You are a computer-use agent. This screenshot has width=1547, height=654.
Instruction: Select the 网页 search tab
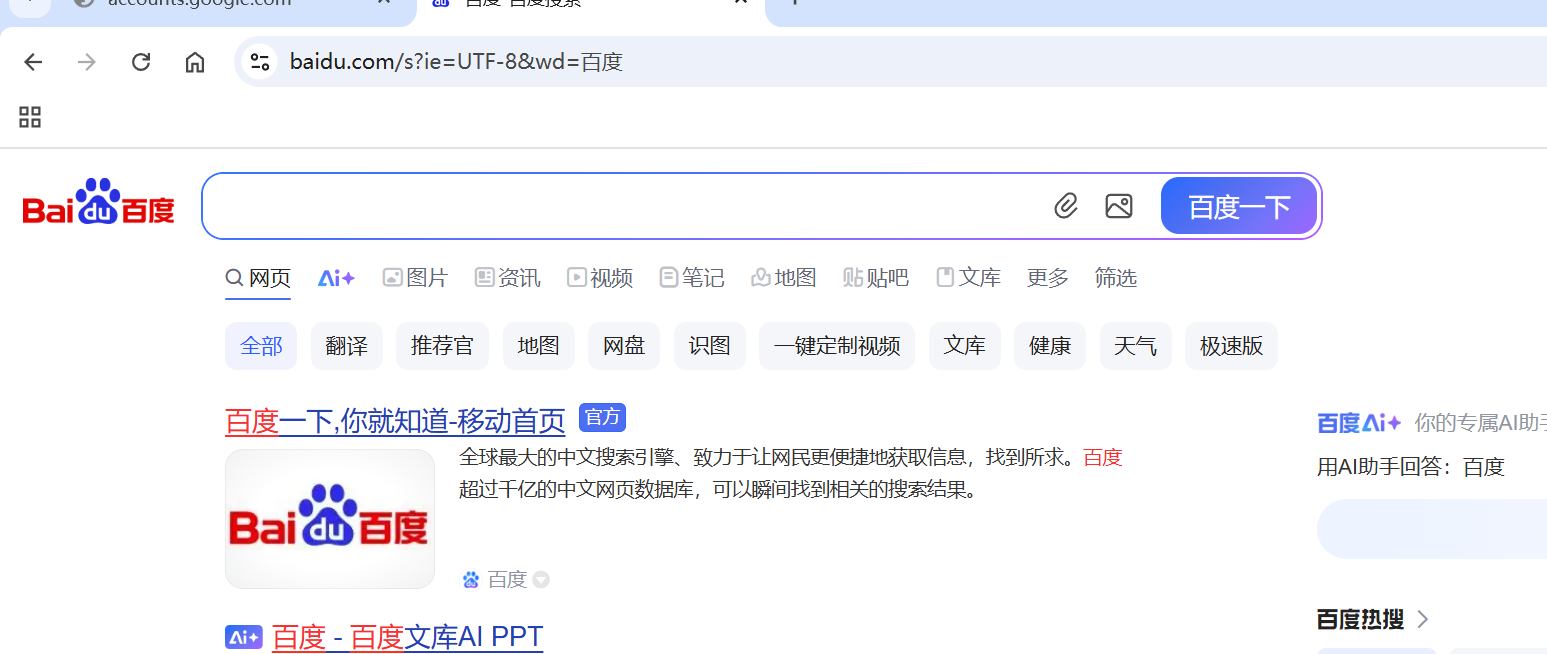point(258,278)
